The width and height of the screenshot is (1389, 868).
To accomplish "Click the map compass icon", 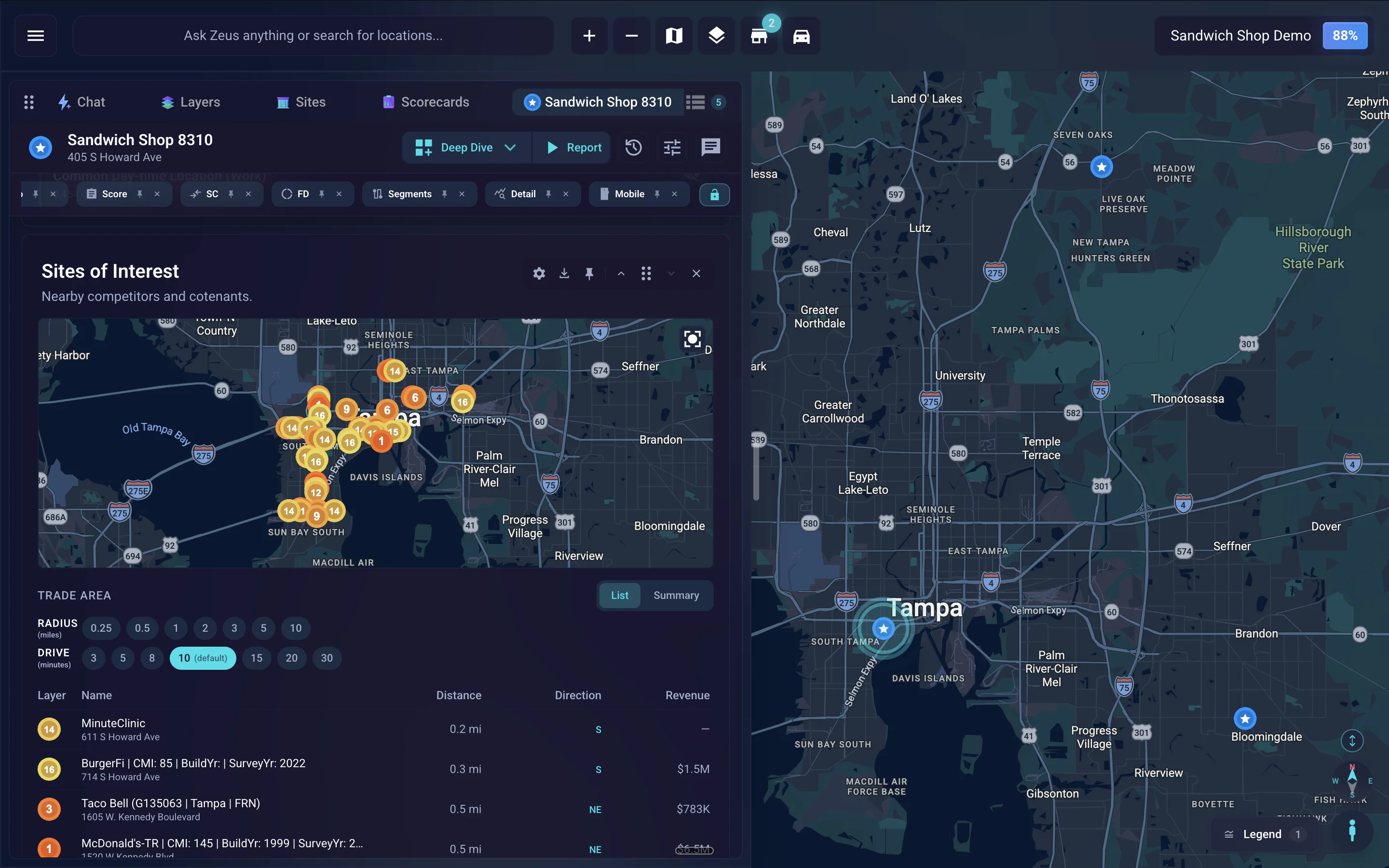I will pyautogui.click(x=1352, y=781).
